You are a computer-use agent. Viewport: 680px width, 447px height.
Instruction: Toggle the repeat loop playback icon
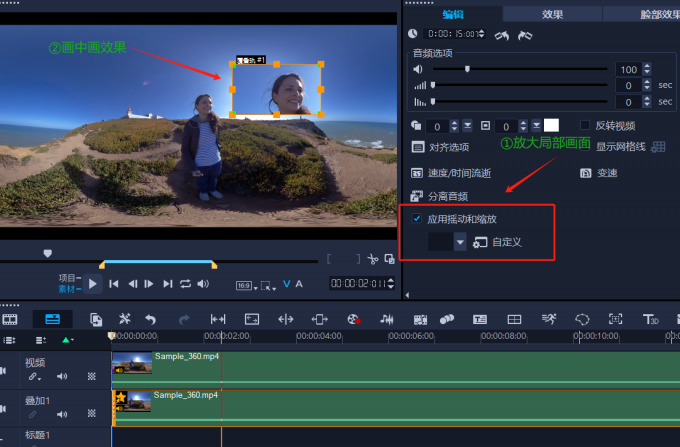coord(185,284)
